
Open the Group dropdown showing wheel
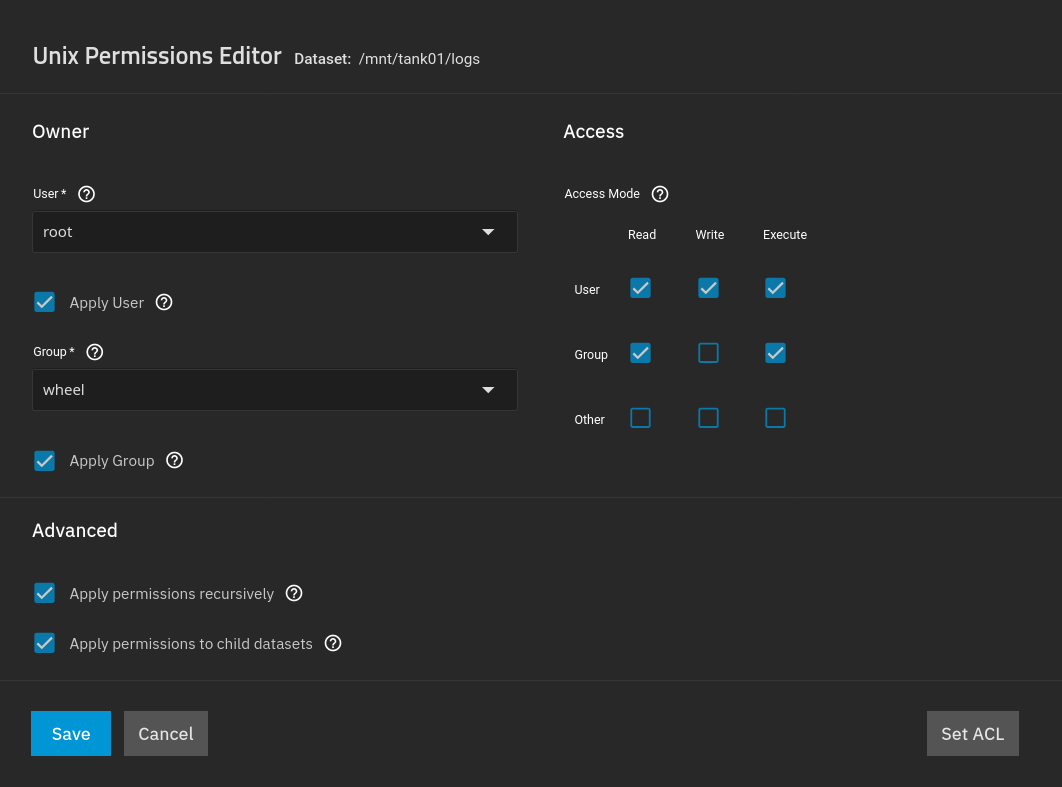275,389
